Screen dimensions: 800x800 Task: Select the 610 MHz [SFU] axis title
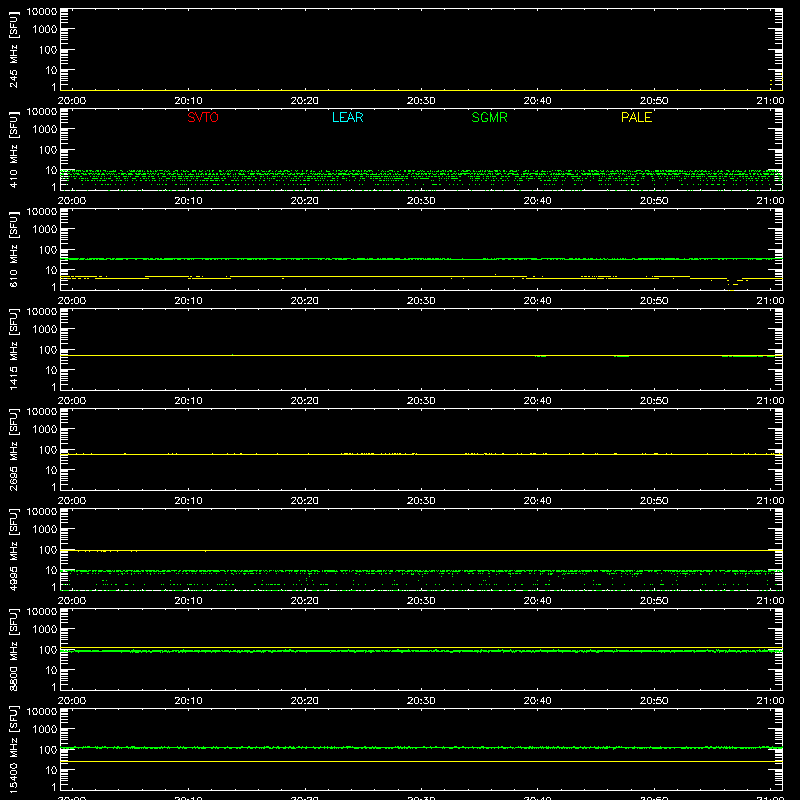tap(13, 250)
